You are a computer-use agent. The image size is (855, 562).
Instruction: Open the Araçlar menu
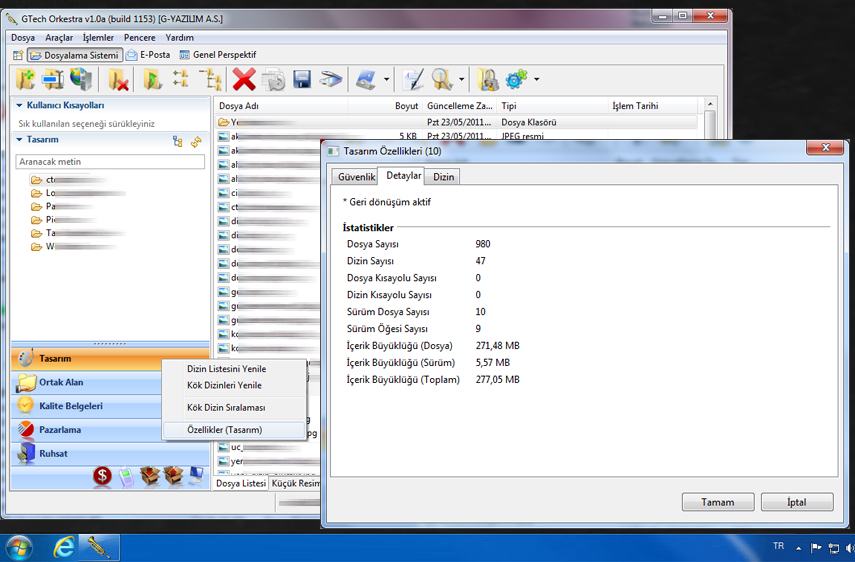(x=59, y=38)
